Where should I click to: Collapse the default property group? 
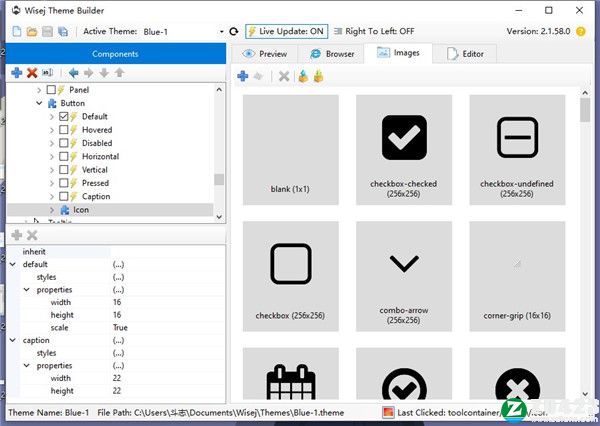click(13, 264)
